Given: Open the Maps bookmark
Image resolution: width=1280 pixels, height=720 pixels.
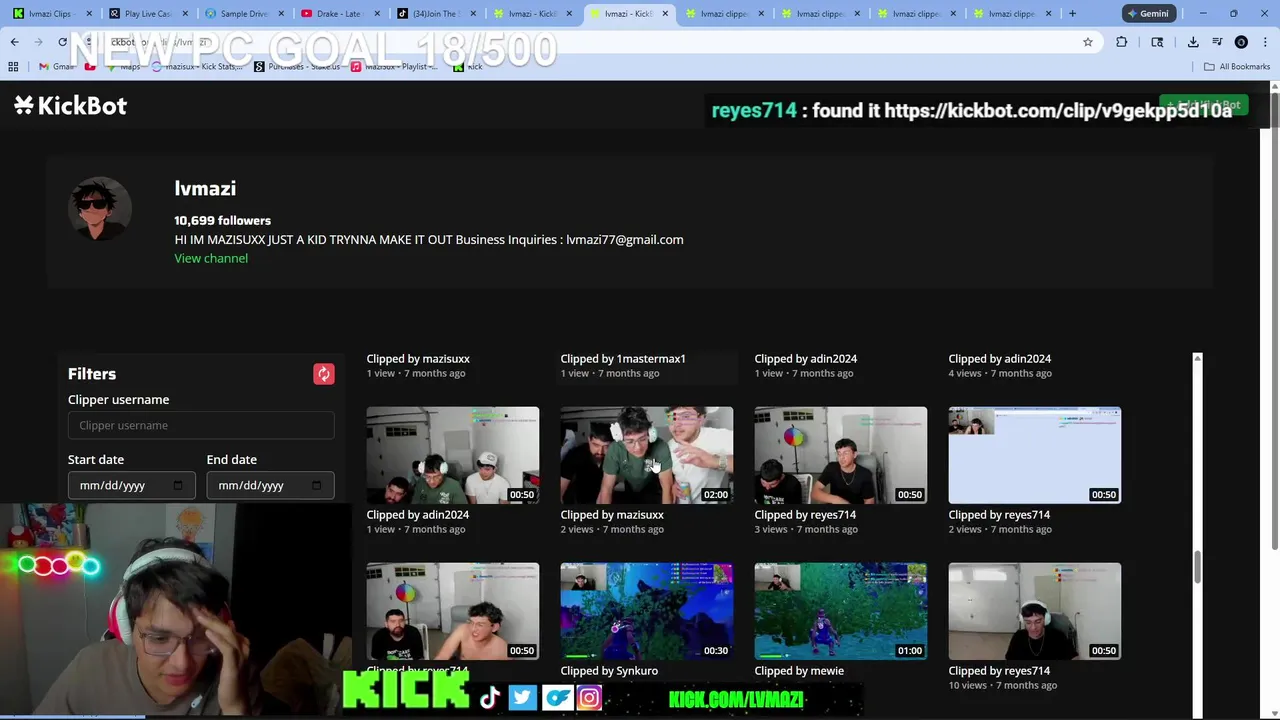Looking at the screenshot, I should (122, 67).
